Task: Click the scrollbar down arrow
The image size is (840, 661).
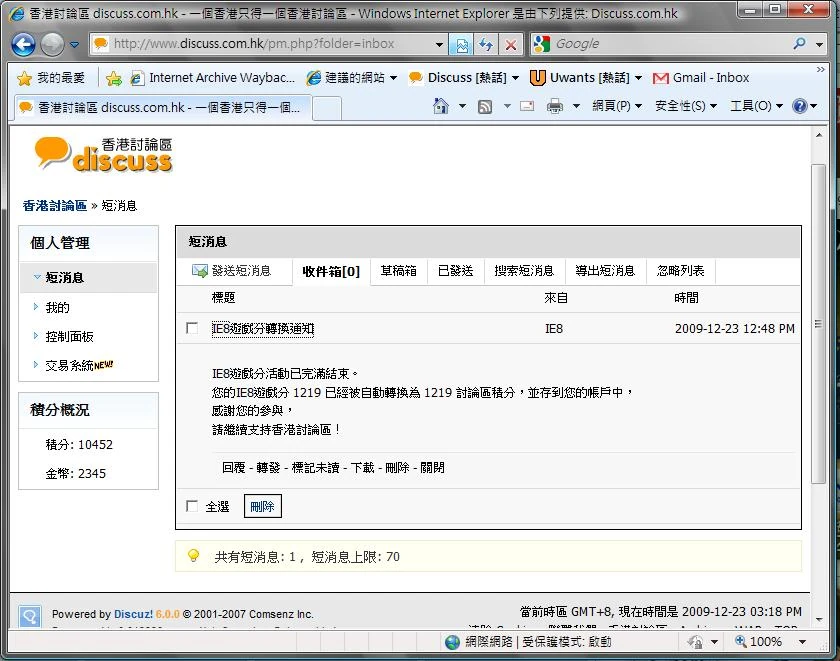Action: tap(819, 620)
